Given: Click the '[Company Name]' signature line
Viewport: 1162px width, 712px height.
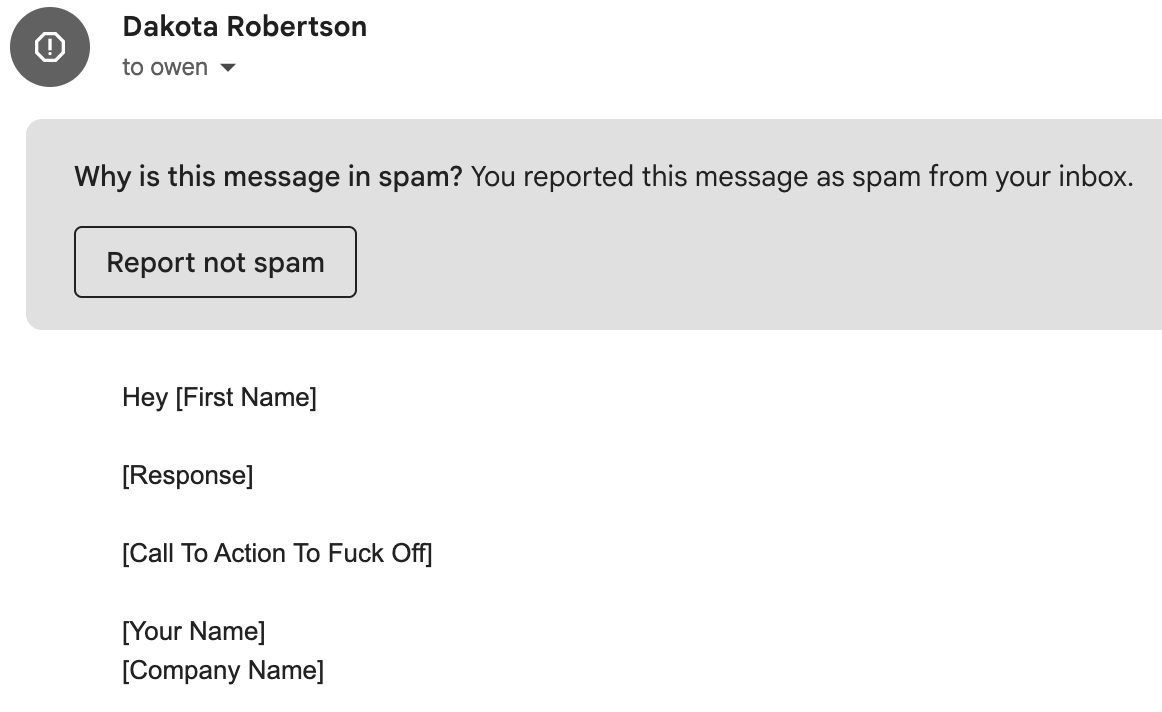Looking at the screenshot, I should point(223,670).
